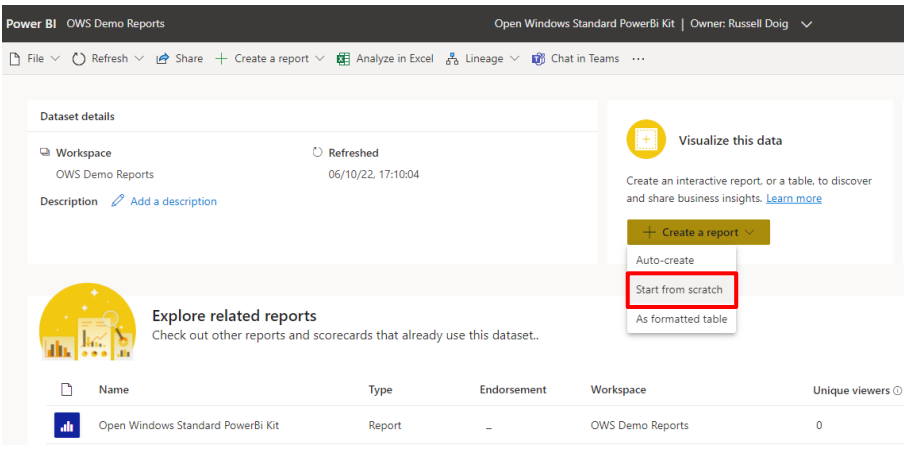Screen dimensions: 907x457
Task: Click the Lineage hierarchy icon
Action: tap(452, 58)
